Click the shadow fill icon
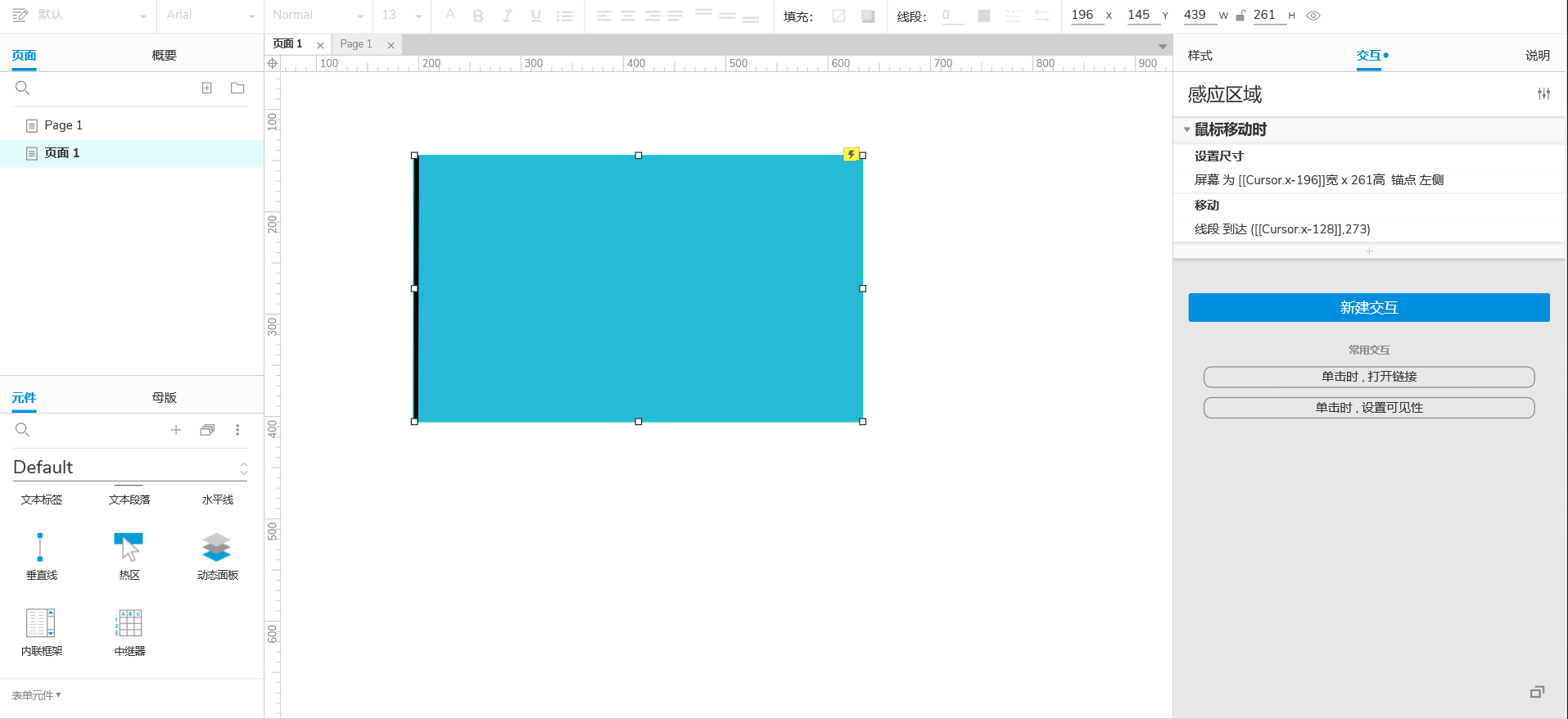The width and height of the screenshot is (1568, 719). pos(868,16)
